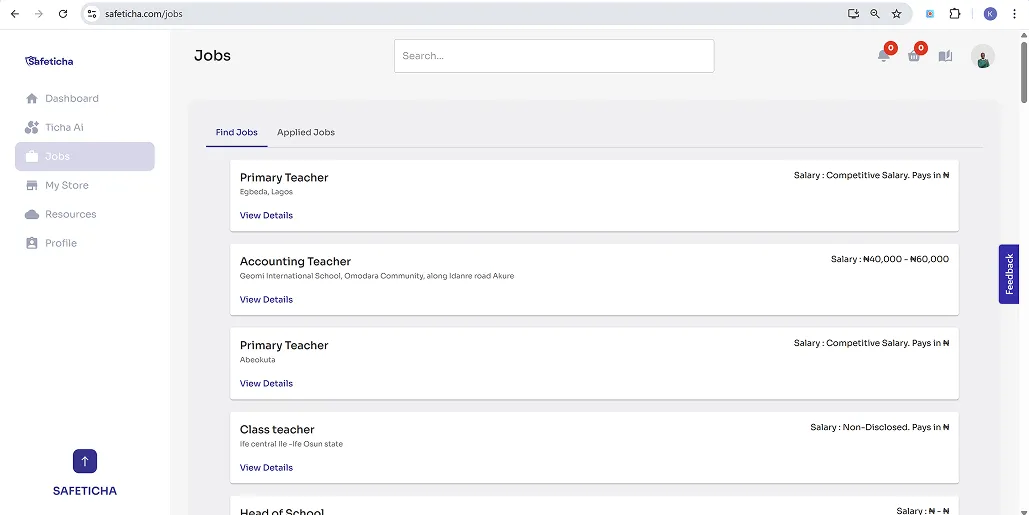Open the user avatar in page header

982,56
